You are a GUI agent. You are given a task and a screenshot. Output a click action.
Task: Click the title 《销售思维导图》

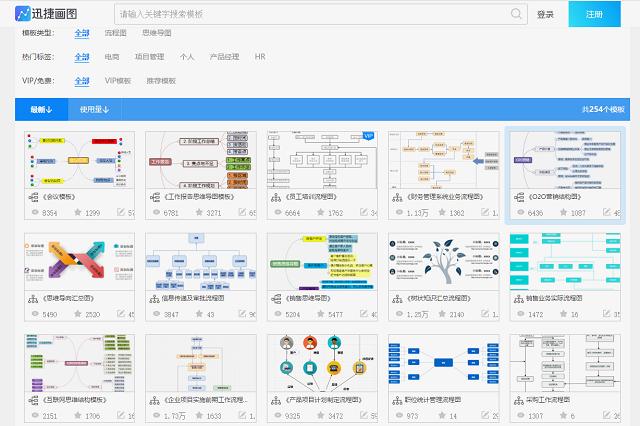(308, 299)
